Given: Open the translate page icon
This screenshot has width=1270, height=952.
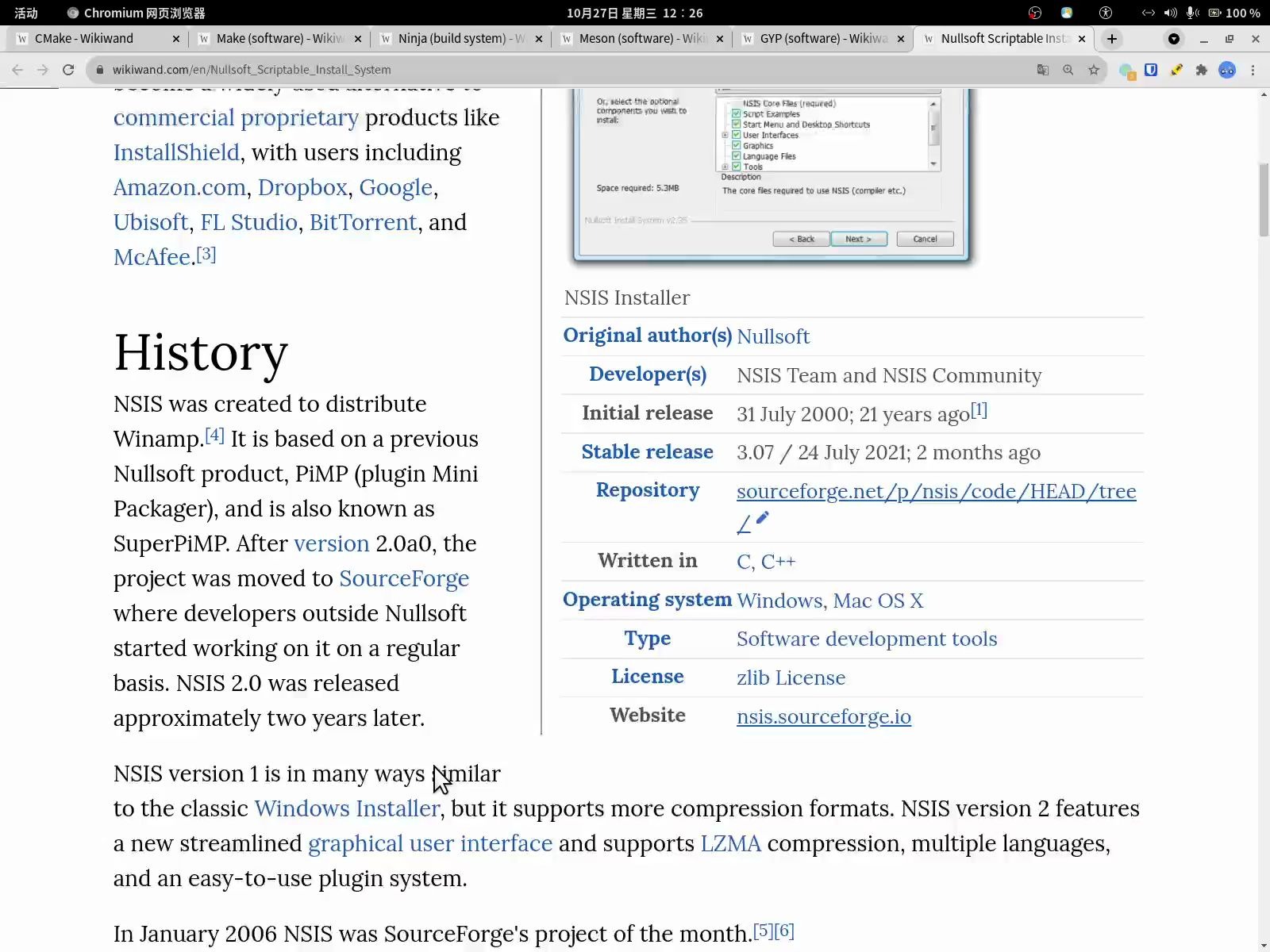Looking at the screenshot, I should pos(1043,70).
